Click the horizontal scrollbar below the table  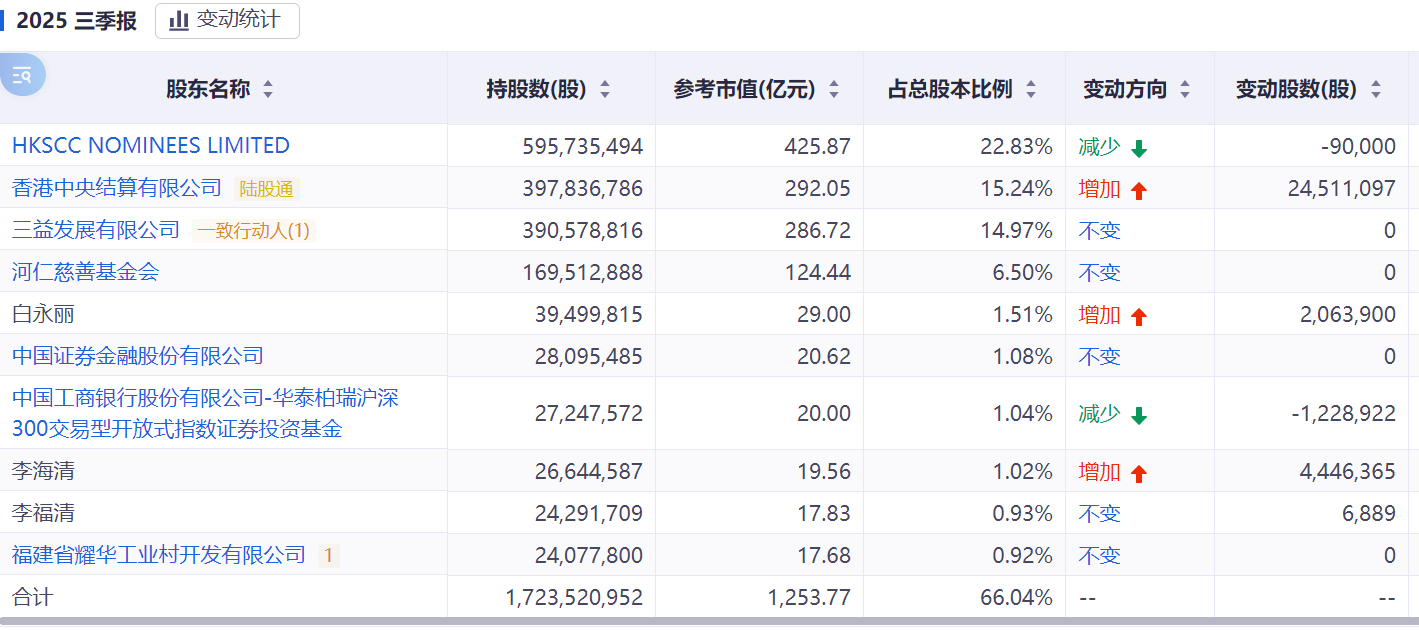[700, 621]
